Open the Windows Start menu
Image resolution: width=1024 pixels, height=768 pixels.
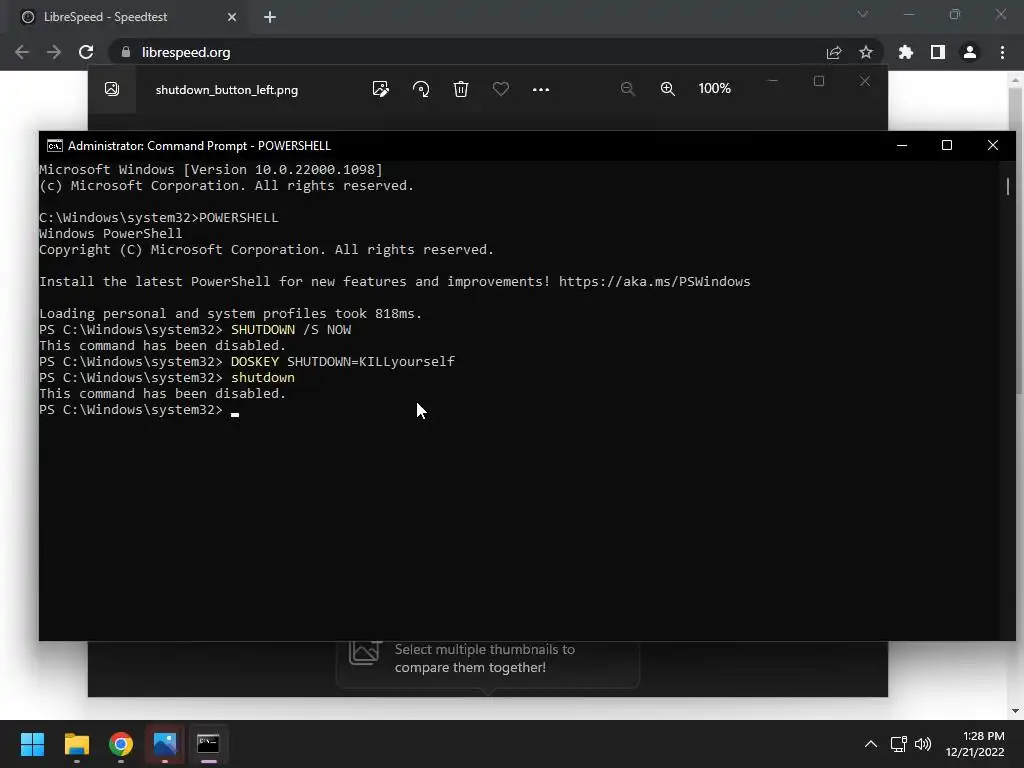(32, 744)
